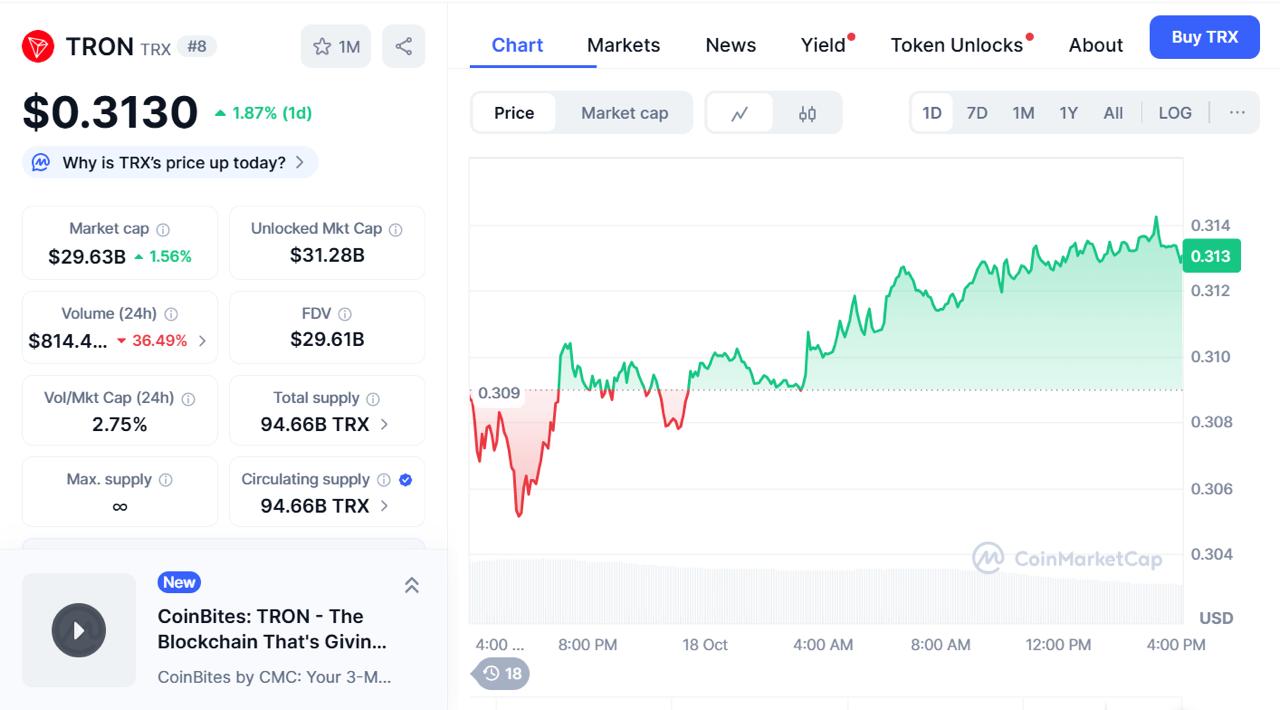Open the chart's three-dot more options
Screen dimensions: 1280x710
pyautogui.click(x=1237, y=112)
